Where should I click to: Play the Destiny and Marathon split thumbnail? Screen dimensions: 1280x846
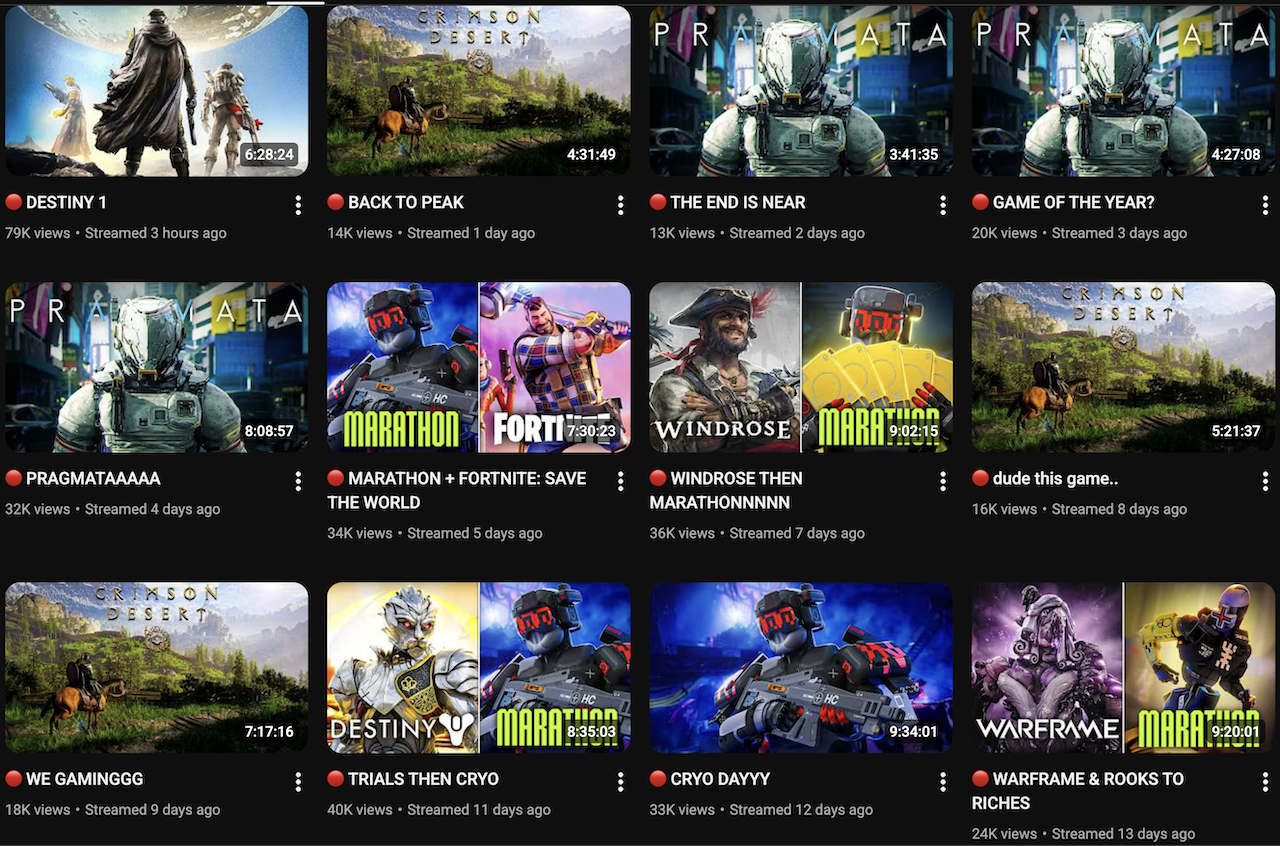(x=479, y=668)
